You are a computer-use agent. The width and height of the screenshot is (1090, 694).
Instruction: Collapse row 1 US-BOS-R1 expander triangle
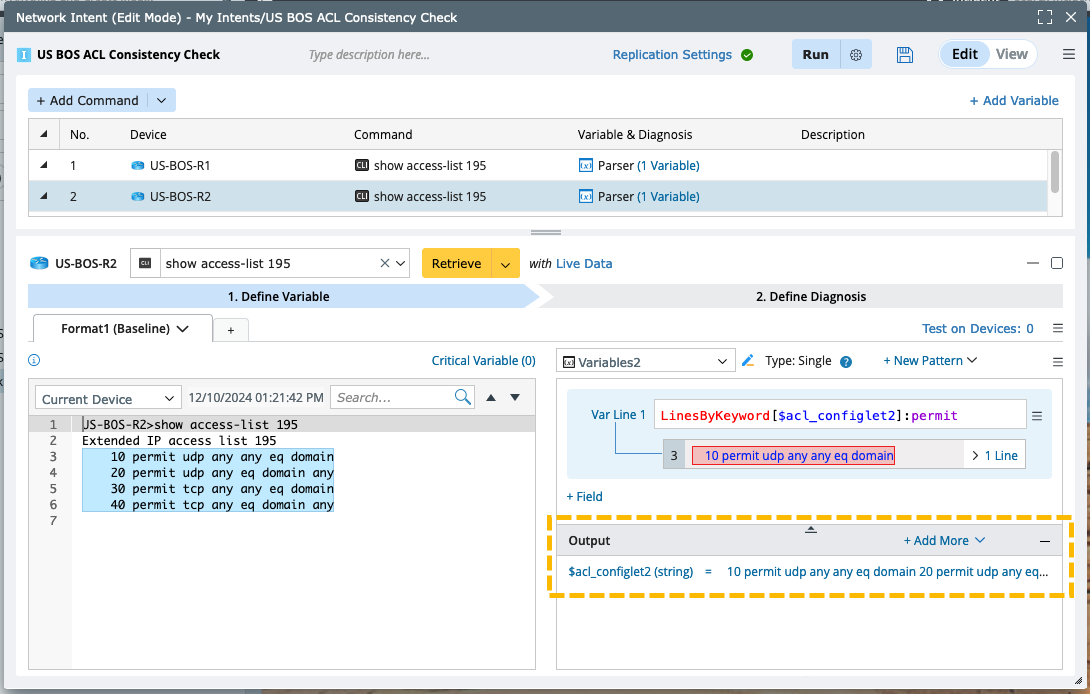[x=44, y=165]
